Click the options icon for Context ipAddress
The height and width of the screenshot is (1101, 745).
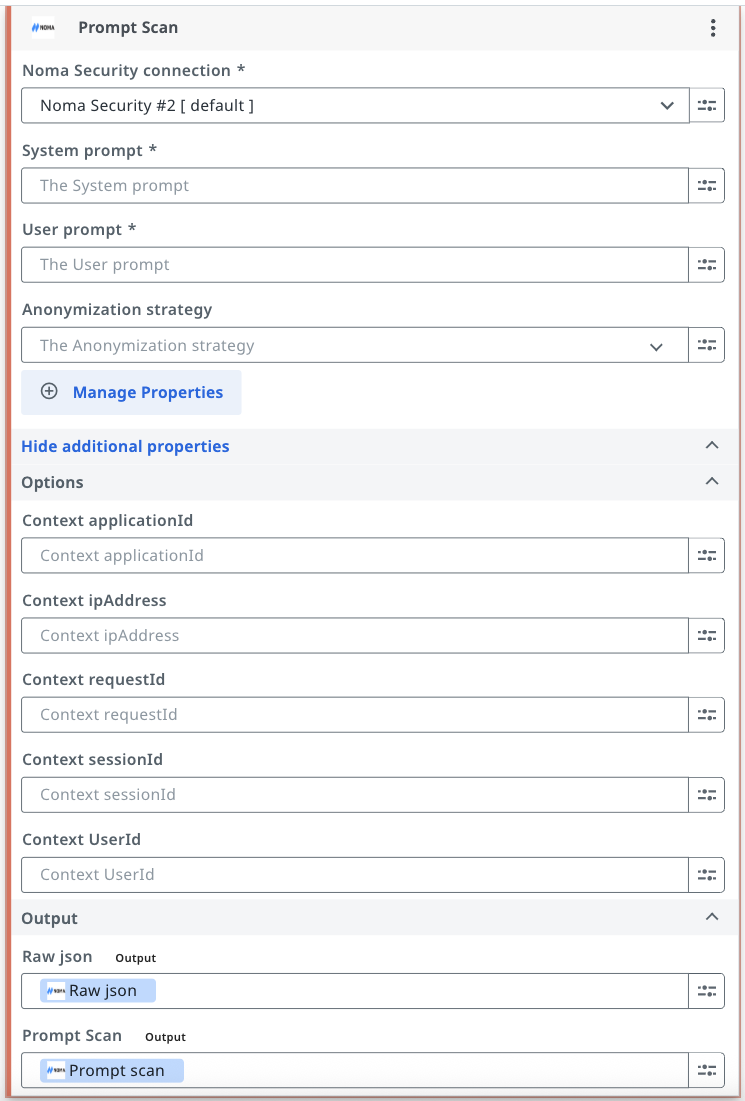tap(707, 635)
